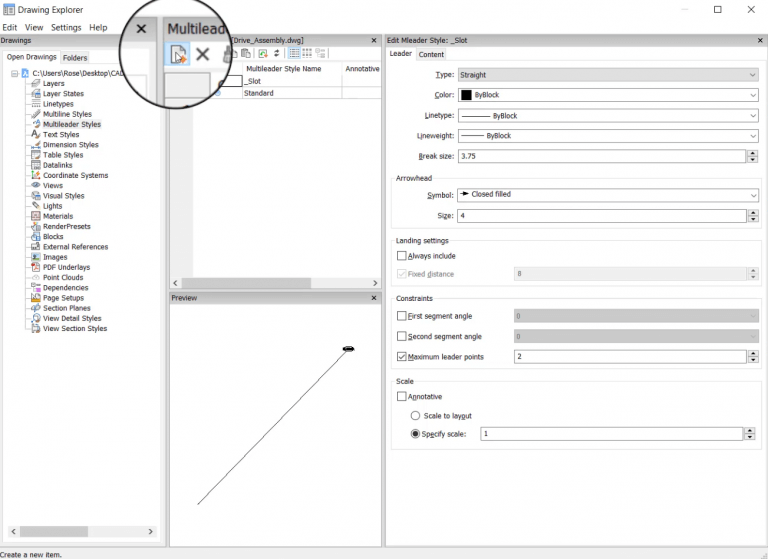Click the swap arrows icon in the toolbar
Image resolution: width=768 pixels, height=559 pixels.
pyautogui.click(x=276, y=53)
